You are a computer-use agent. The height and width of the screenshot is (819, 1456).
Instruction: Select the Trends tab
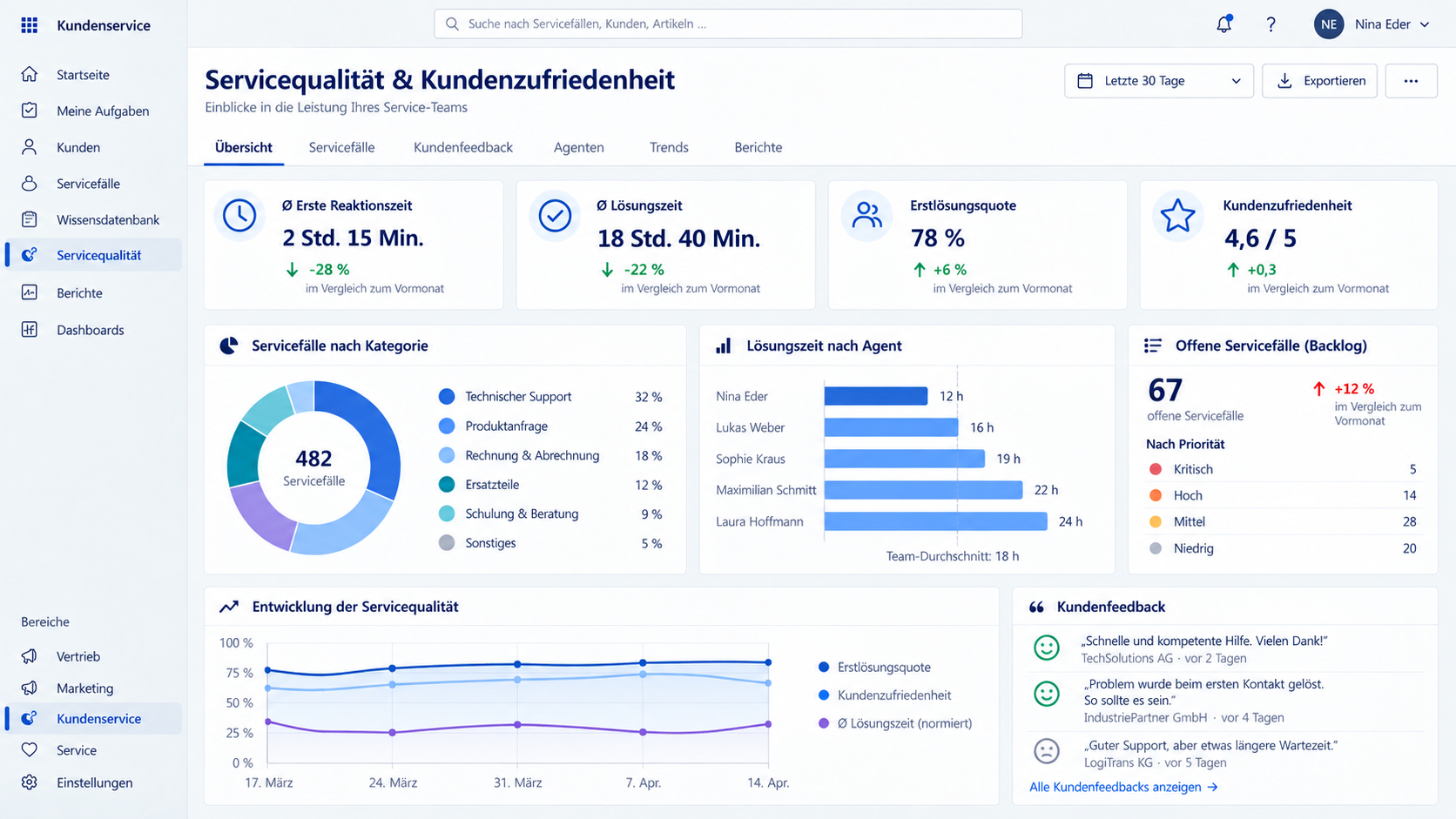(x=669, y=147)
